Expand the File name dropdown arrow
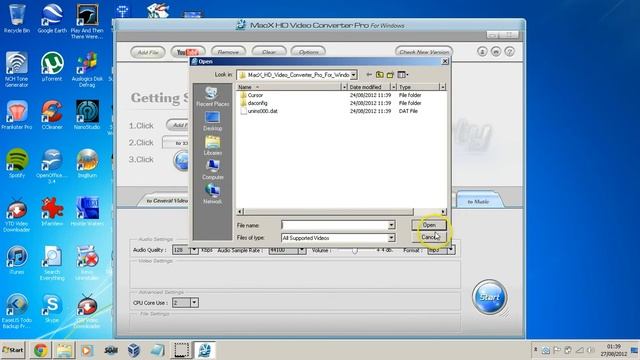 pos(391,225)
